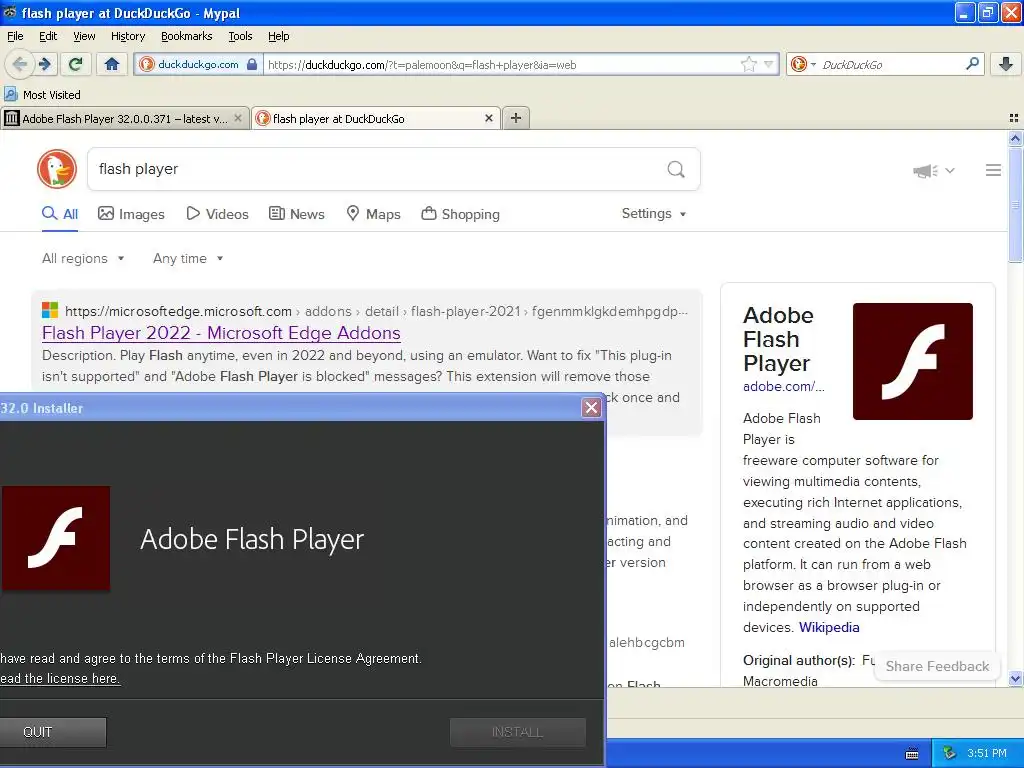Image resolution: width=1024 pixels, height=768 pixels.
Task: Go back with the browser back arrow
Action: [x=20, y=64]
